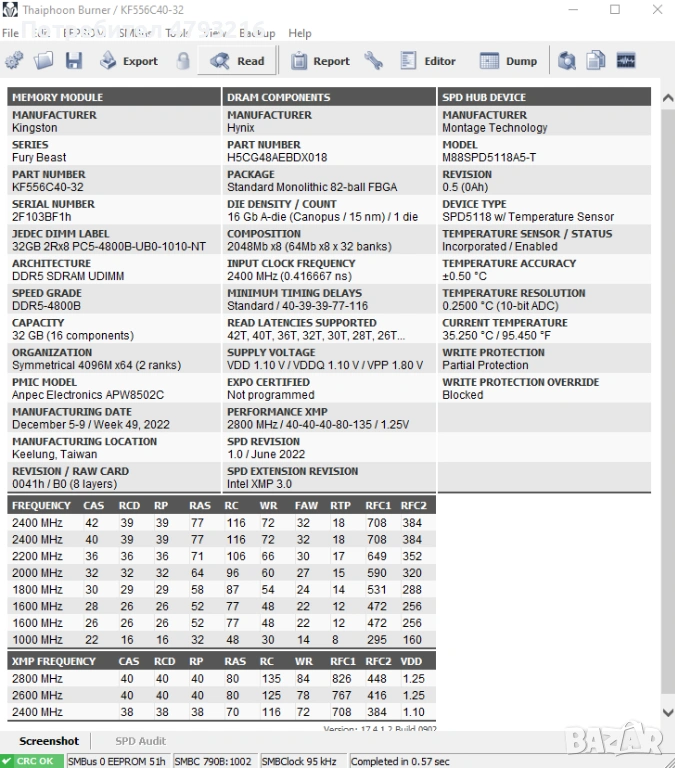The height and width of the screenshot is (768, 675).
Task: Click 'SPD HUB DEVICE' section header
Action: [544, 97]
